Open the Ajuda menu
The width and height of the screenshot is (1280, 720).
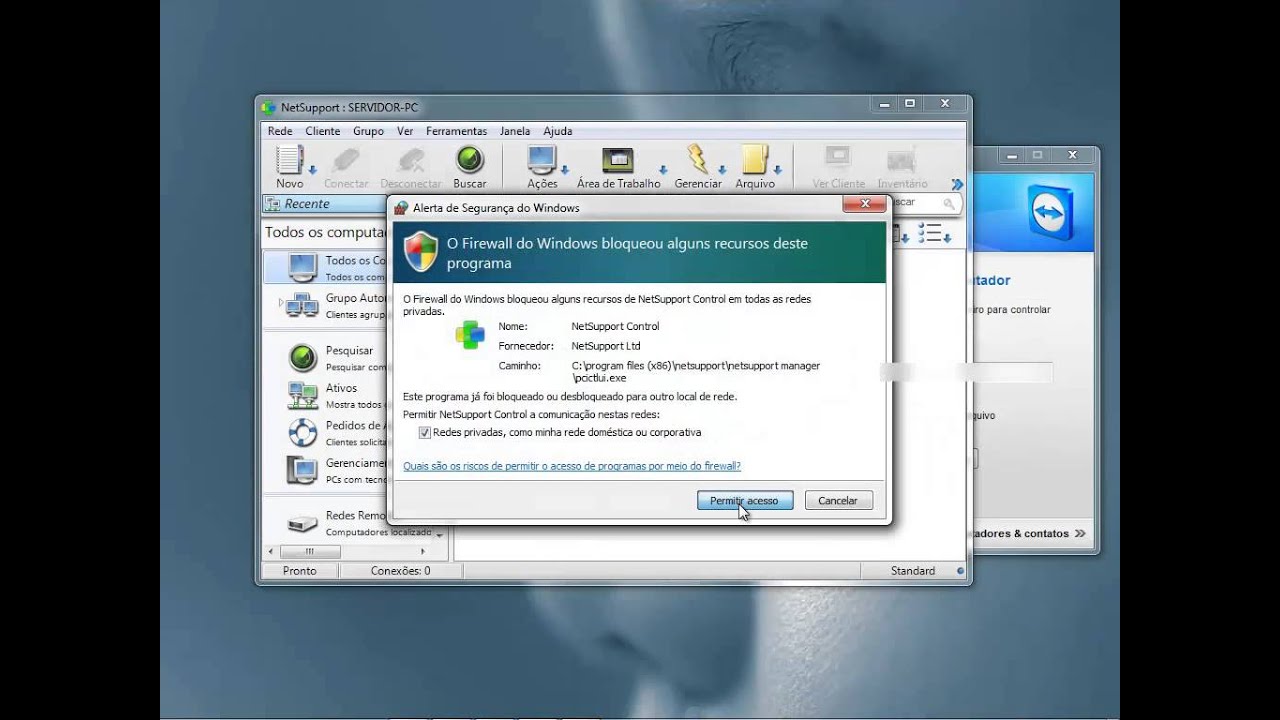[x=558, y=131]
